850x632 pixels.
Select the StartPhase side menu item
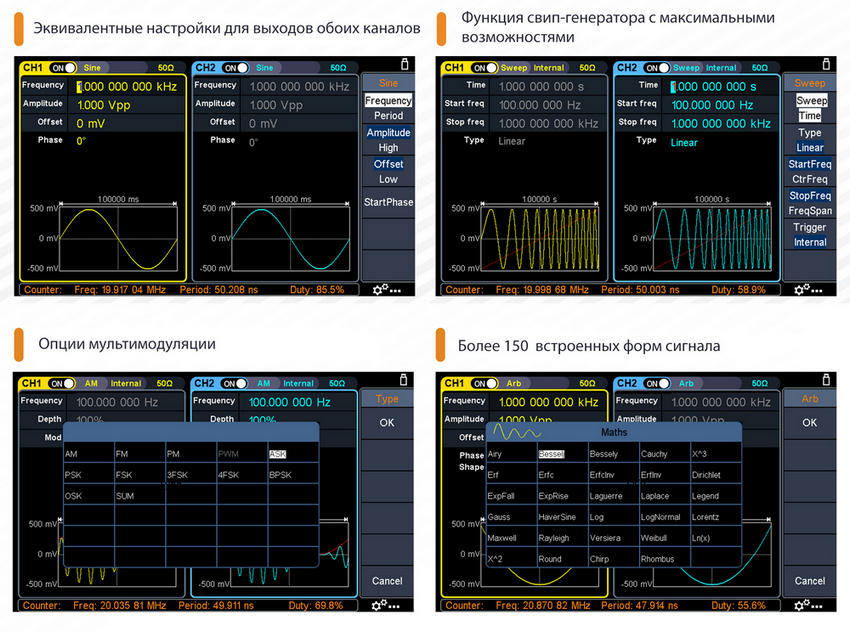click(388, 202)
